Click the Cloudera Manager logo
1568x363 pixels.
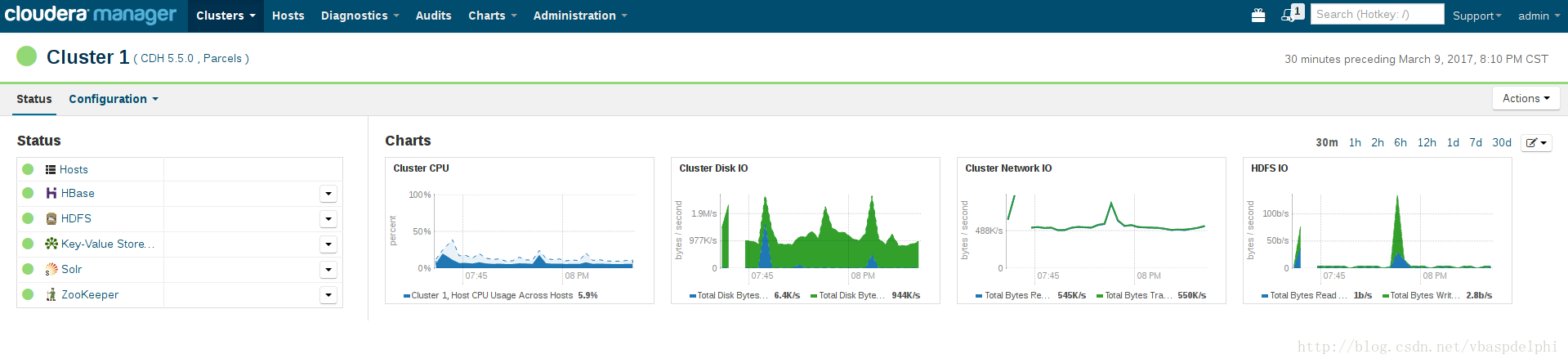(91, 15)
